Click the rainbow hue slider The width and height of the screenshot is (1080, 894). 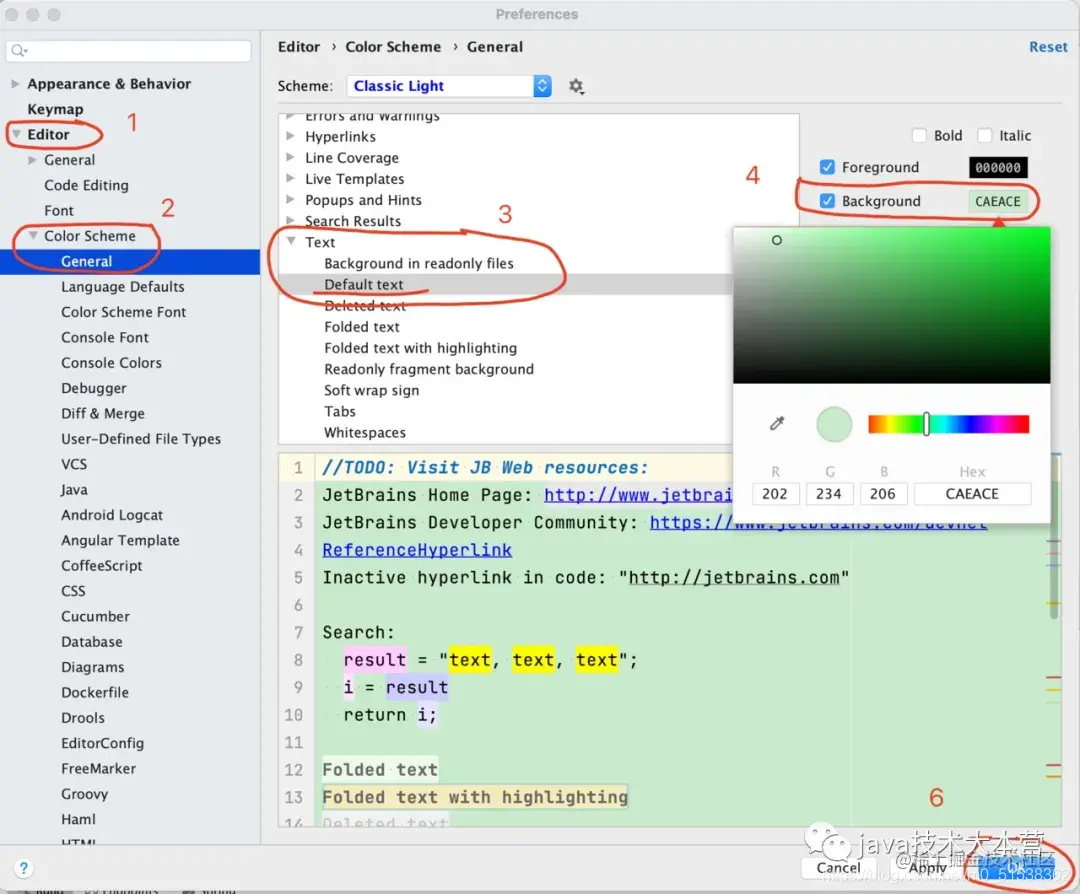948,424
